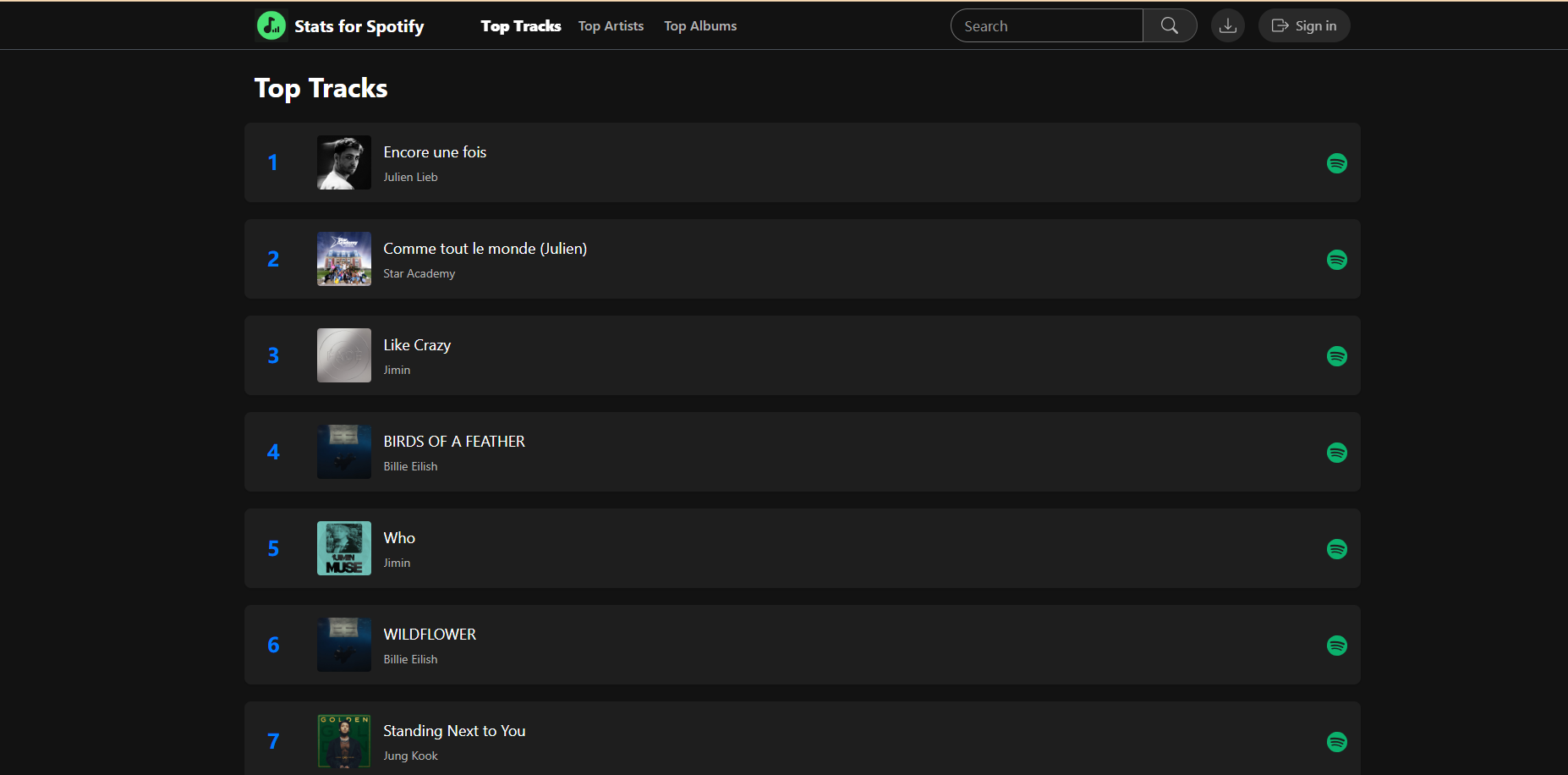Click the search magnifier icon
The image size is (1568, 775).
(x=1170, y=25)
